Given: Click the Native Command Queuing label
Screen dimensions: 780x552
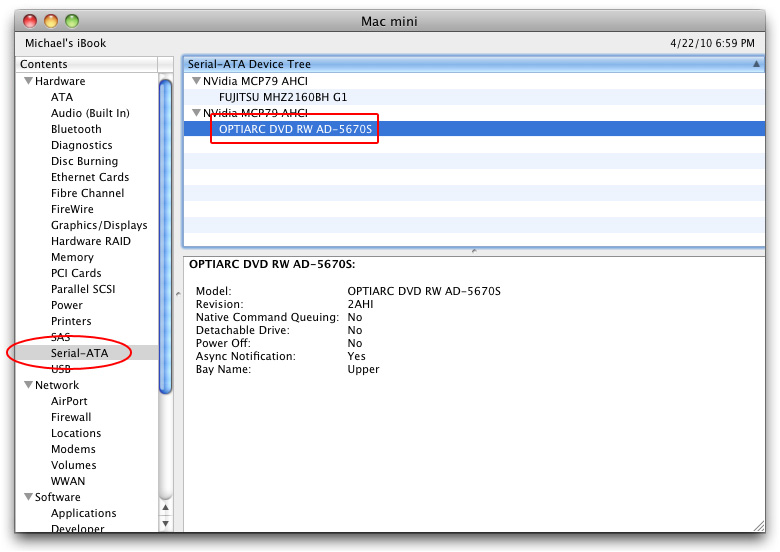Looking at the screenshot, I should click(267, 317).
